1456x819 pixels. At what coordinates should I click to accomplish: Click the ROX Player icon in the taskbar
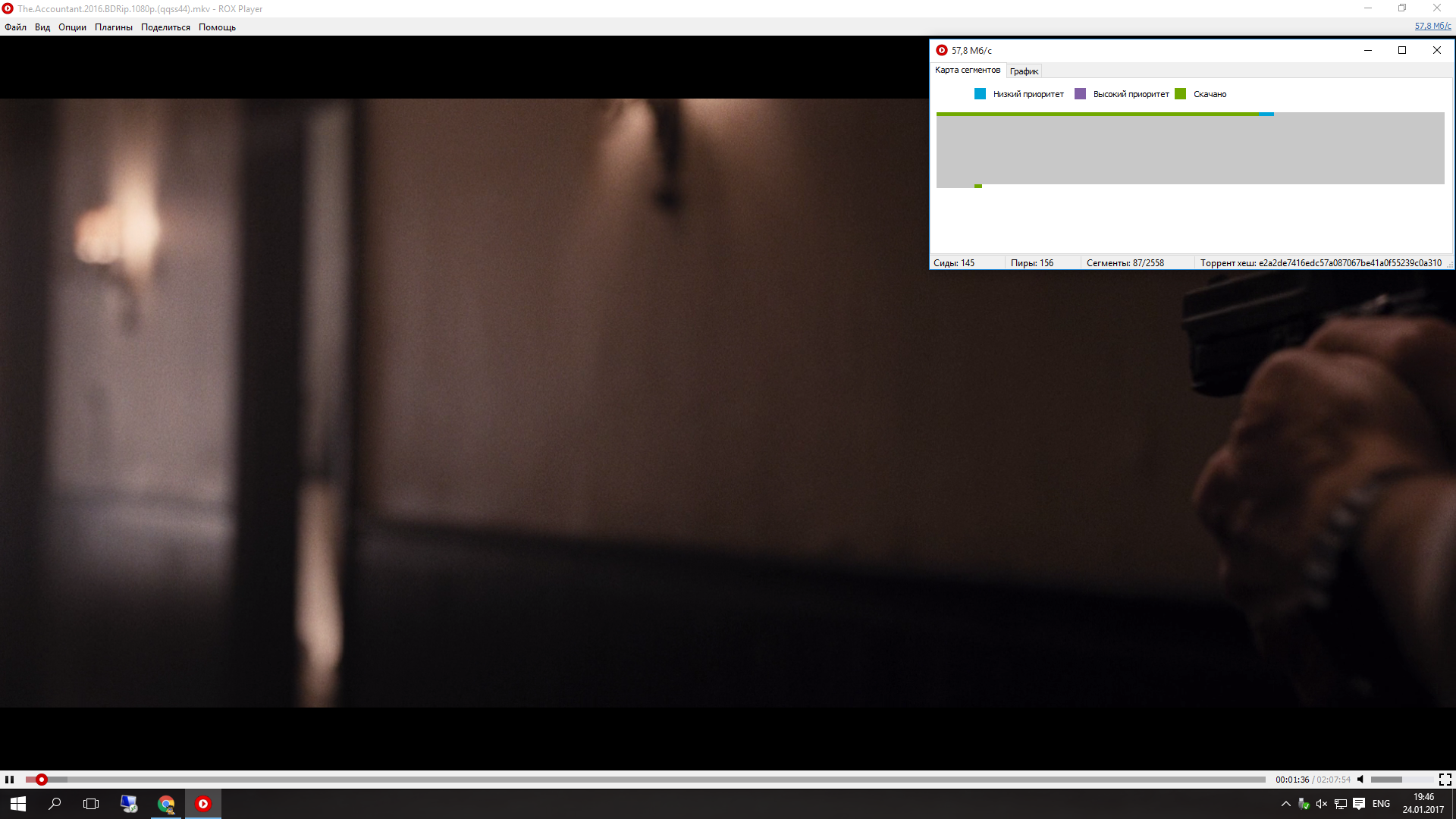202,804
